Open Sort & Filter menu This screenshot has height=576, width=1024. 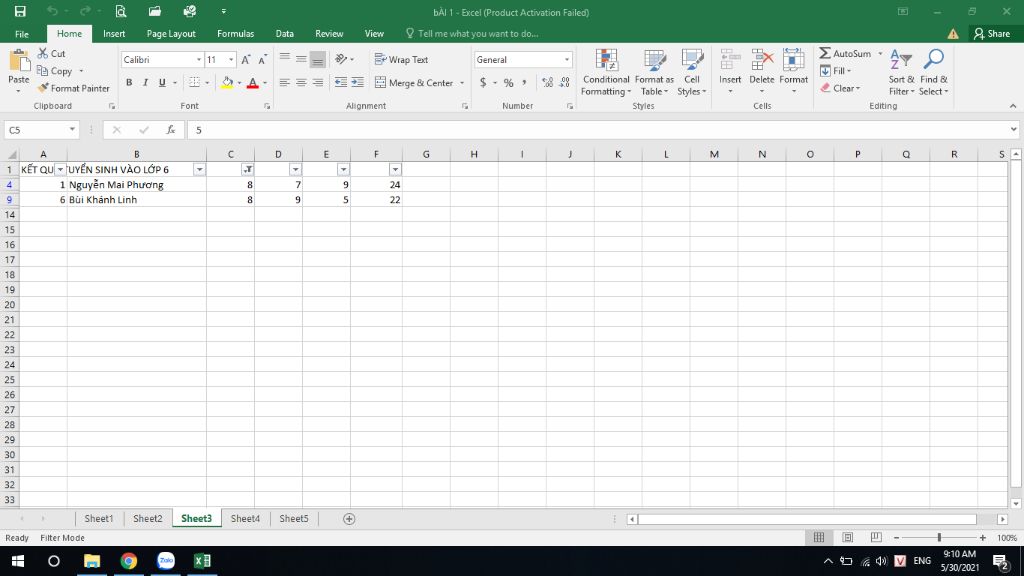pyautogui.click(x=901, y=72)
